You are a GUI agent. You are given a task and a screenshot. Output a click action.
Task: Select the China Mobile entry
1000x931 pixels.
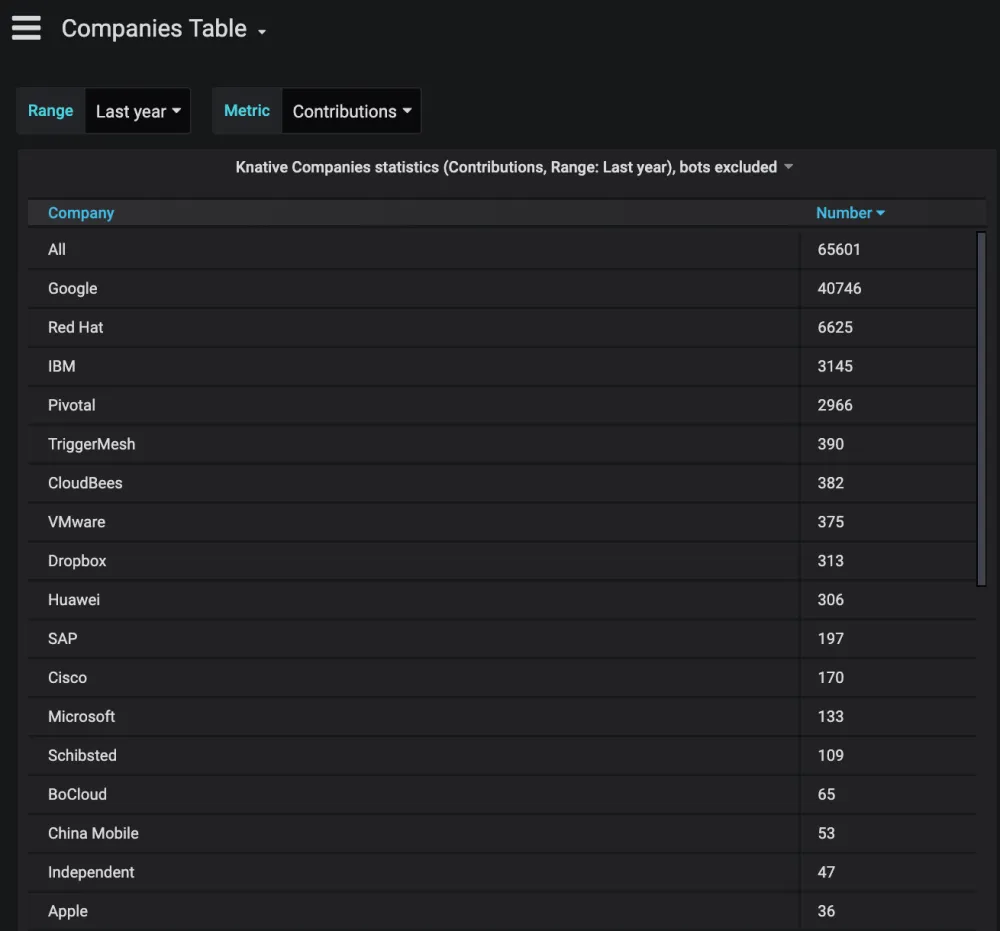[93, 833]
